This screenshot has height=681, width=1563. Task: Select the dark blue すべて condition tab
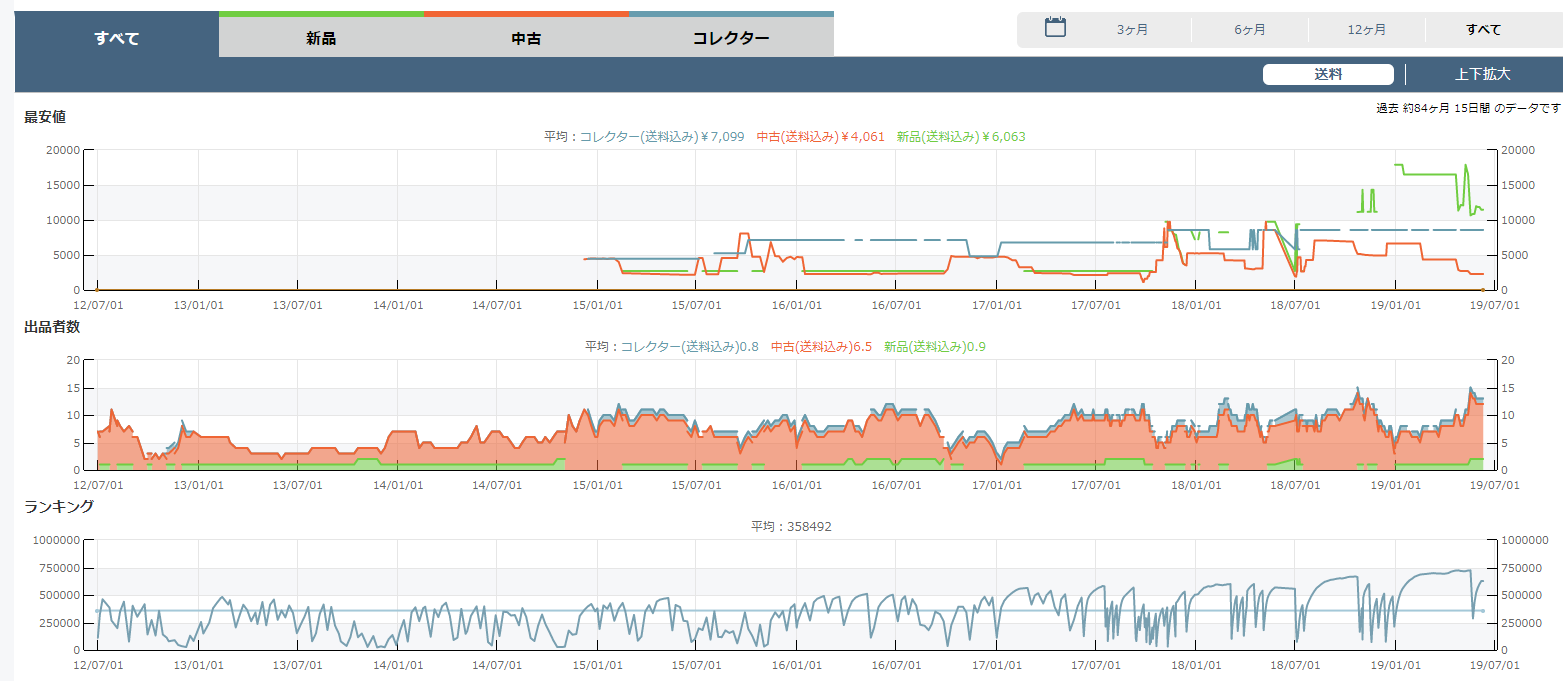pos(117,39)
